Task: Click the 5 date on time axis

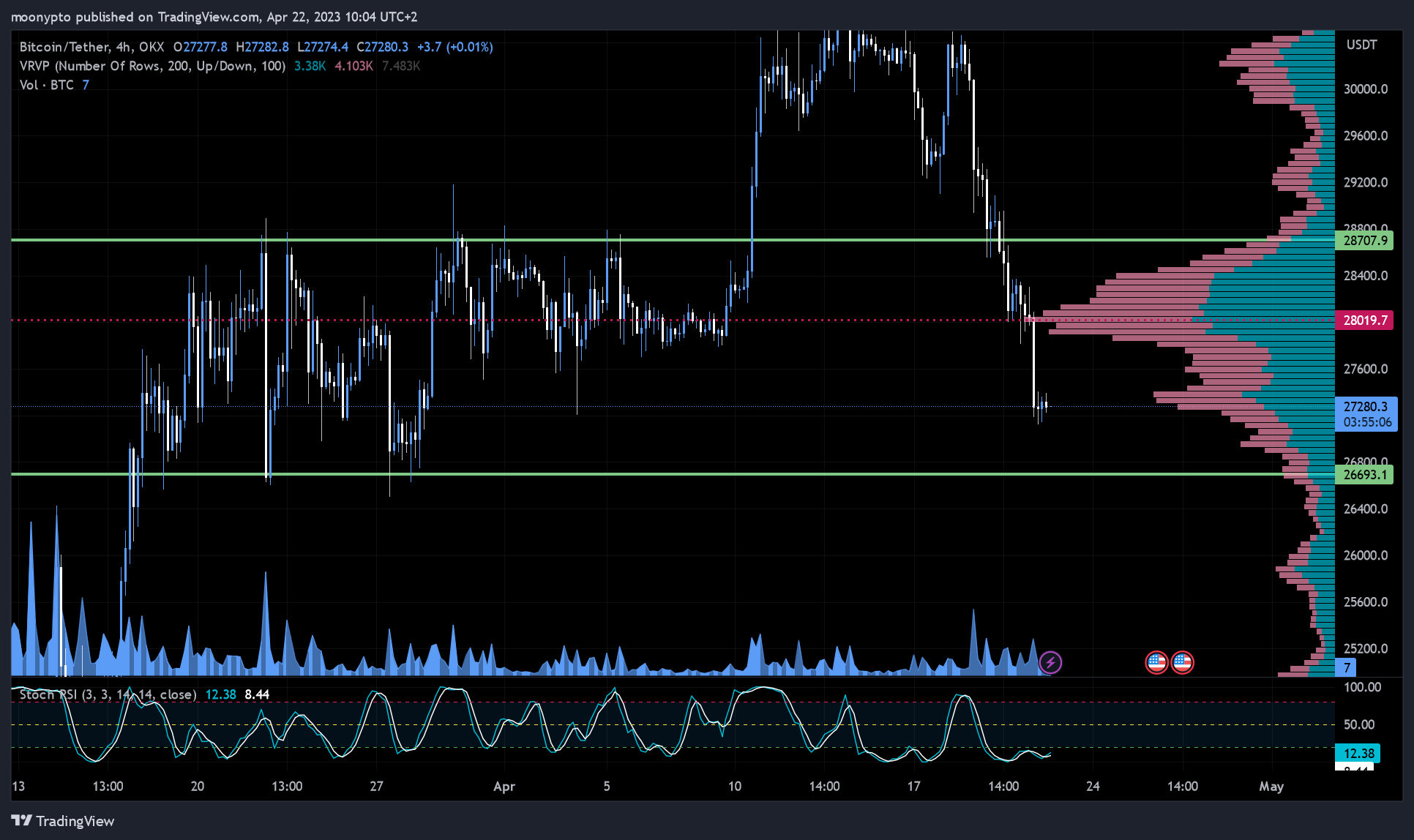Action: click(x=607, y=787)
